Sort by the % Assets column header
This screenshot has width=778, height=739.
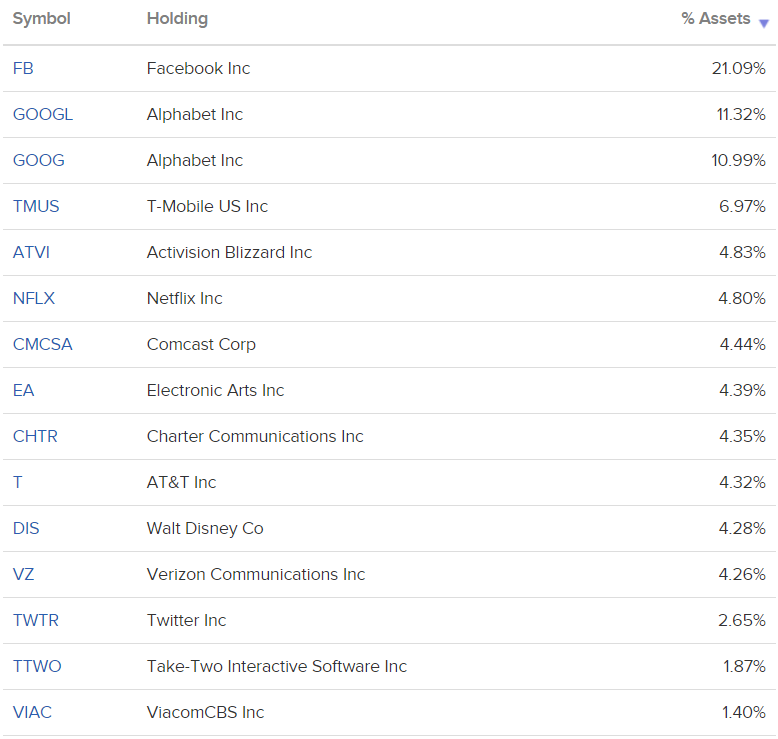715,18
